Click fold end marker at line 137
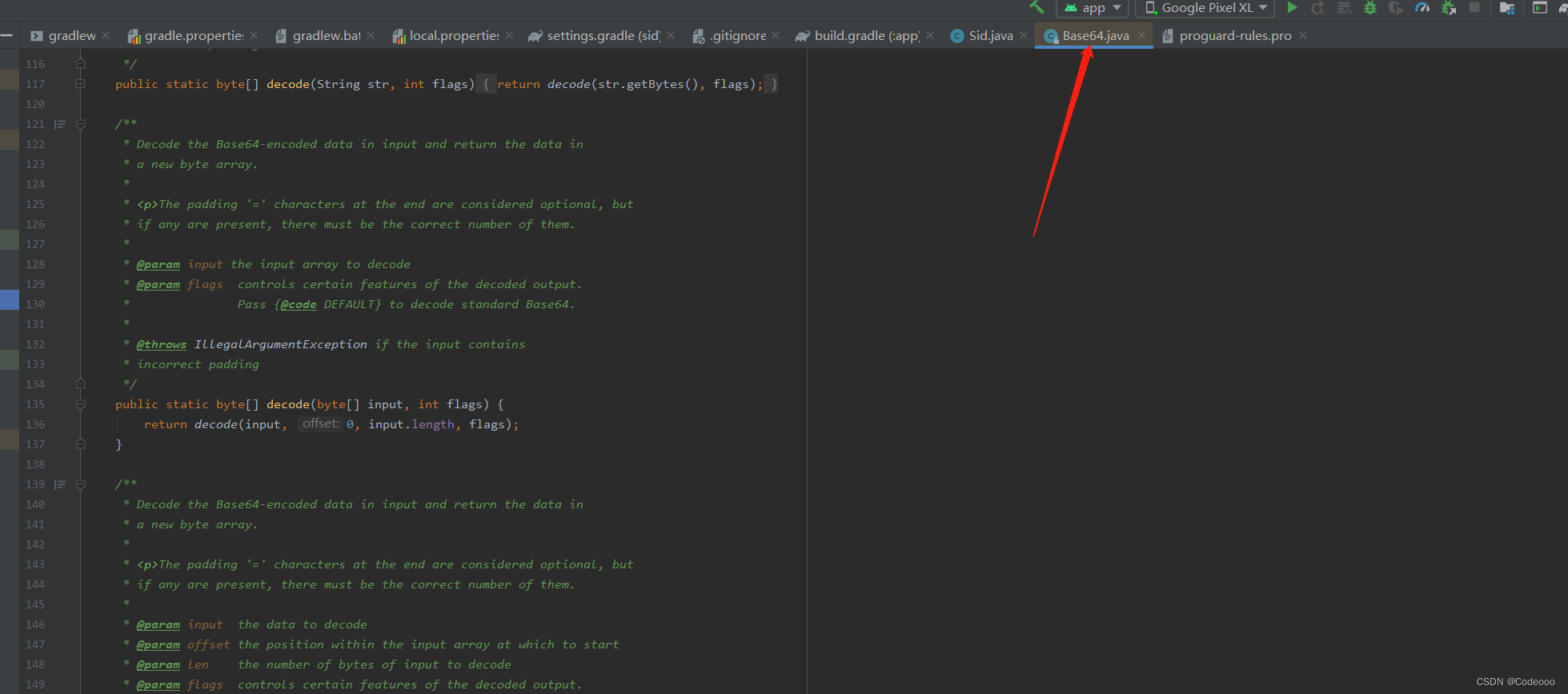Image resolution: width=1568 pixels, height=694 pixels. 80,444
